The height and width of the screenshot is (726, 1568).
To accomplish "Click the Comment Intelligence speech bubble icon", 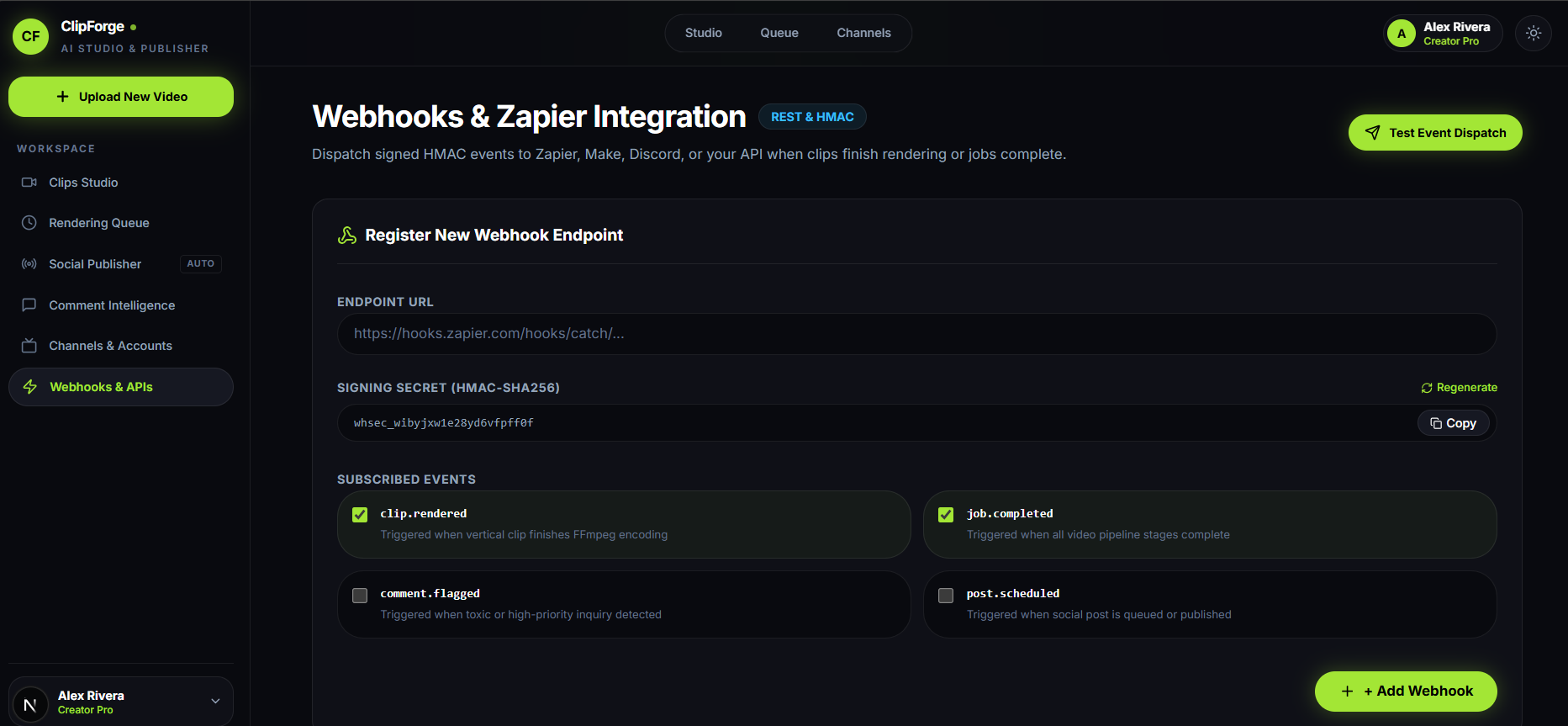I will pyautogui.click(x=29, y=305).
